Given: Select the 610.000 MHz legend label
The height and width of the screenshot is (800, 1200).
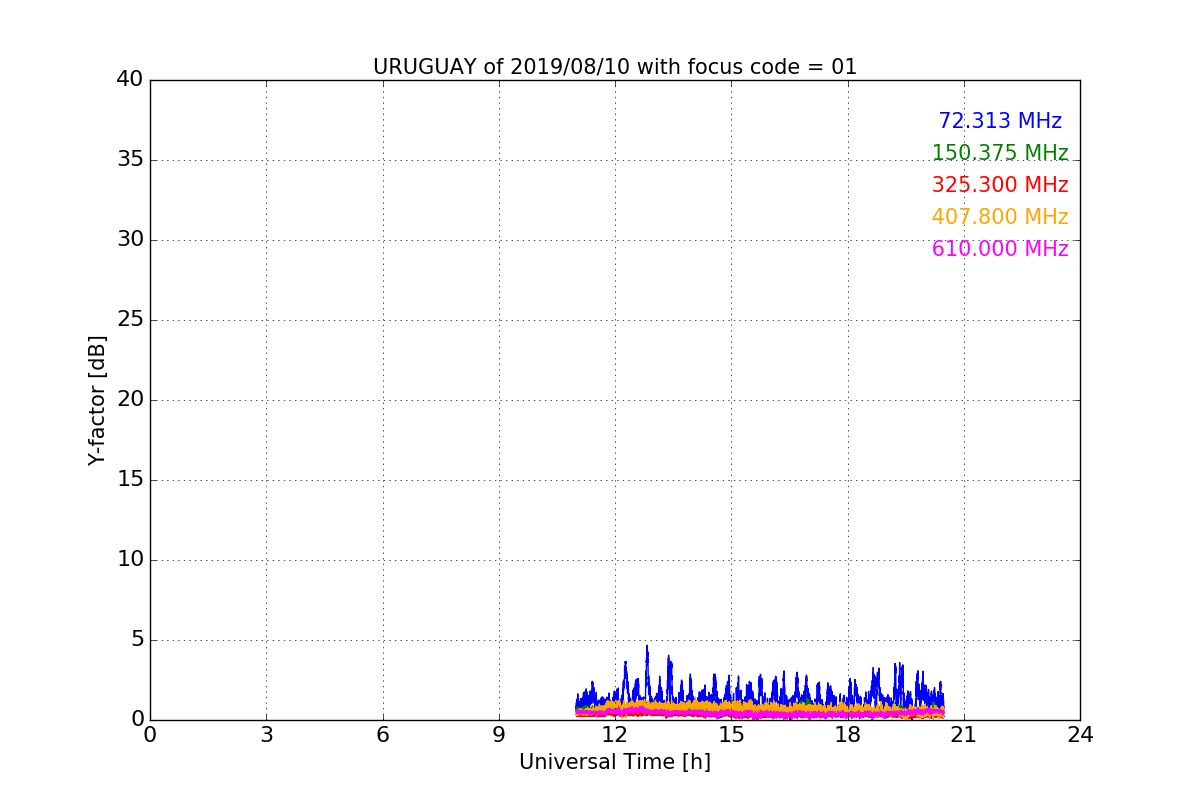Looking at the screenshot, I should pos(1000,249).
